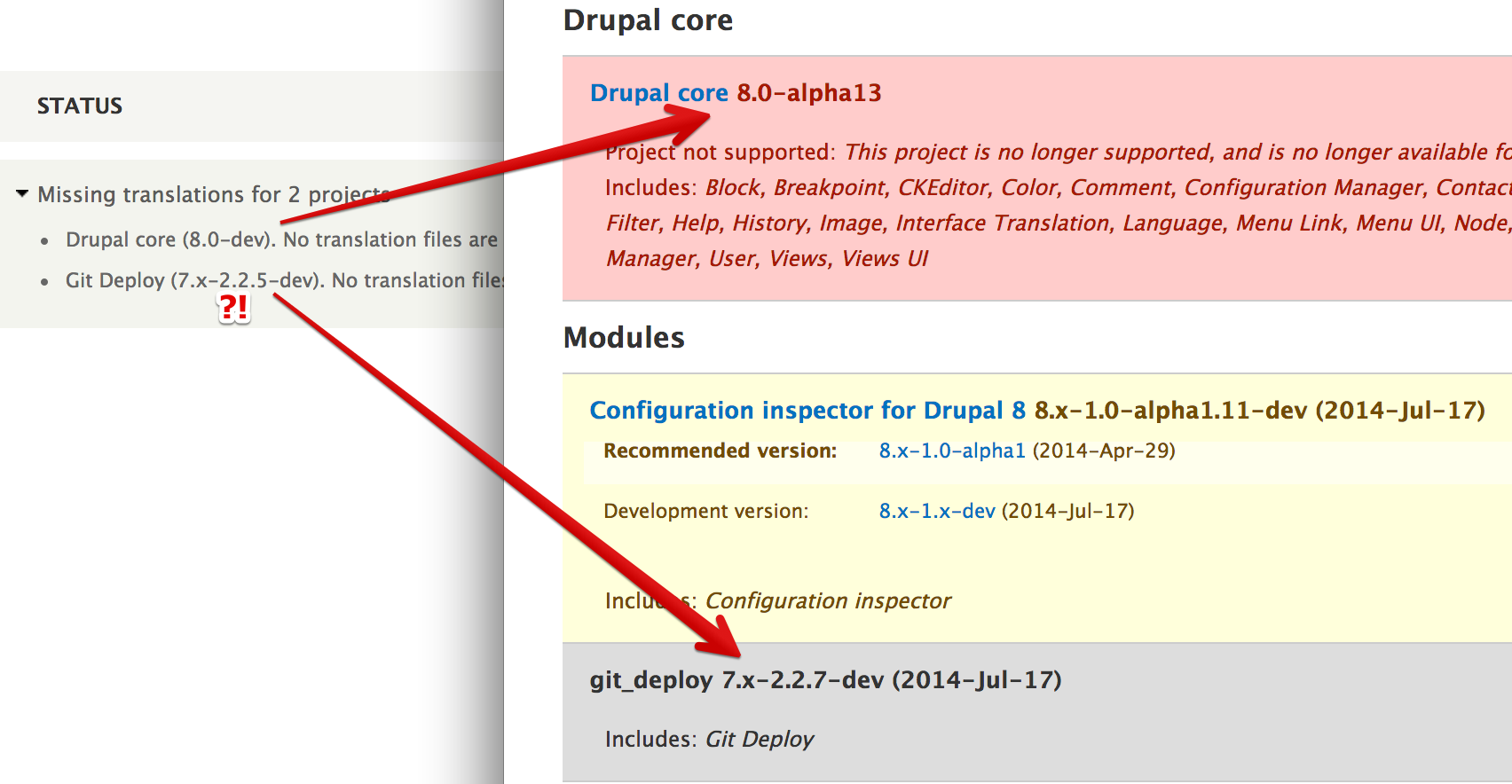Image resolution: width=1512 pixels, height=784 pixels.
Task: Collapse the Missing translations disclosure triangle
Action: point(22,193)
